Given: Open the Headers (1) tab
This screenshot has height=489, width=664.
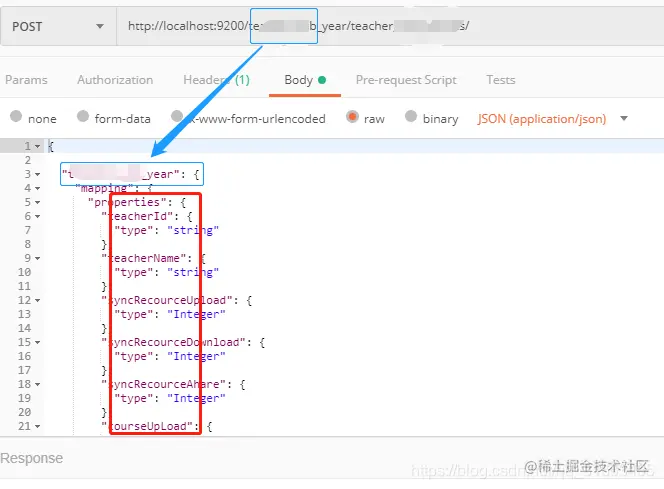Looking at the screenshot, I should [216, 80].
